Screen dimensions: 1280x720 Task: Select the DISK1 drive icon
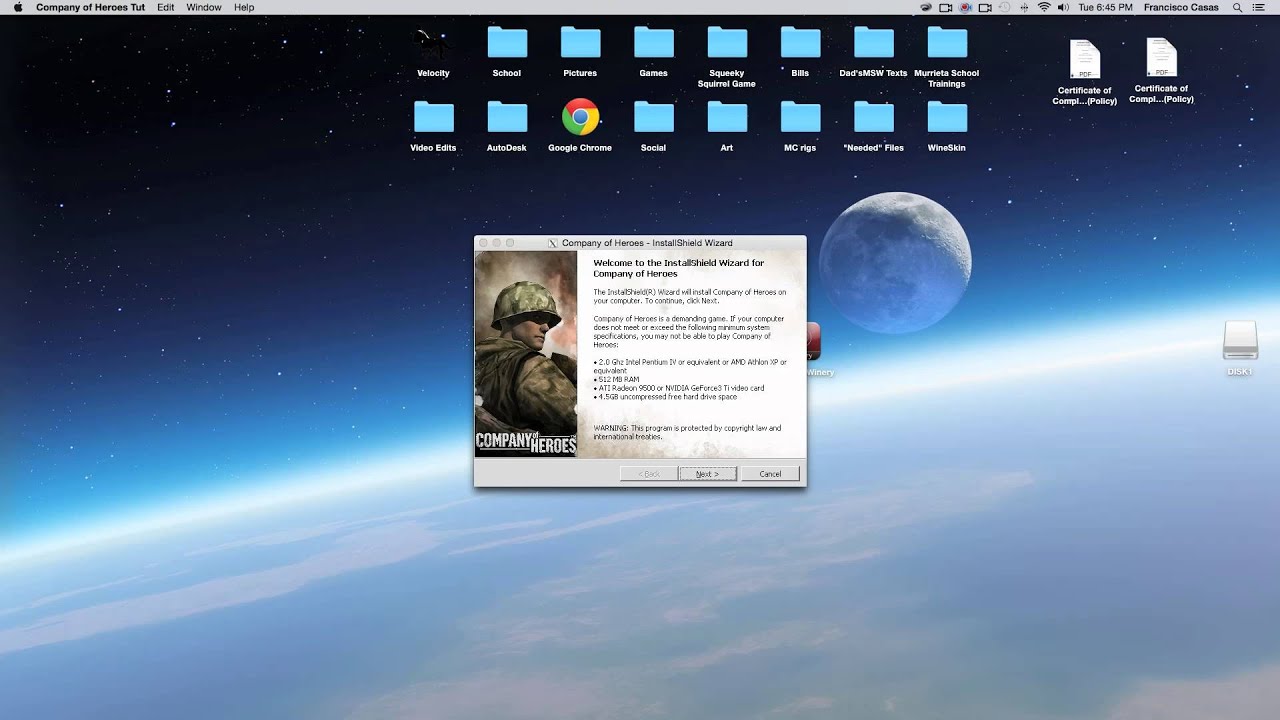pyautogui.click(x=1240, y=342)
